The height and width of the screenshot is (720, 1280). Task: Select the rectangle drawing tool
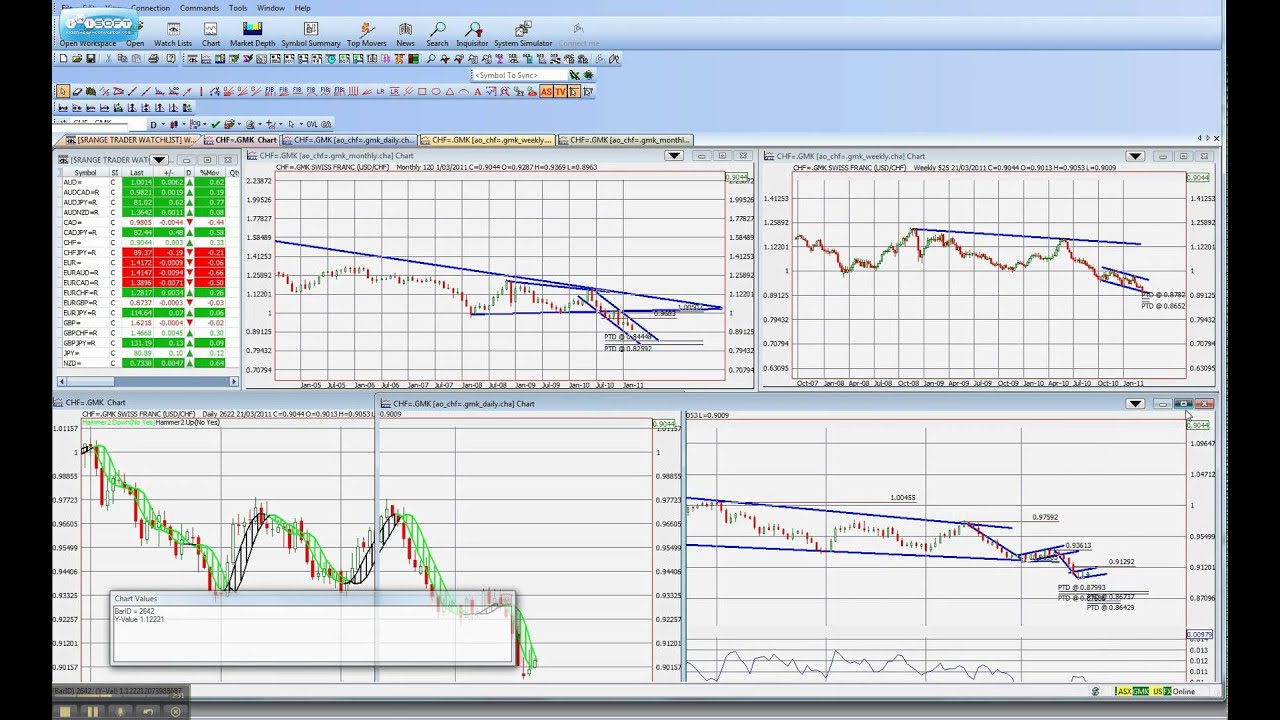(x=422, y=92)
